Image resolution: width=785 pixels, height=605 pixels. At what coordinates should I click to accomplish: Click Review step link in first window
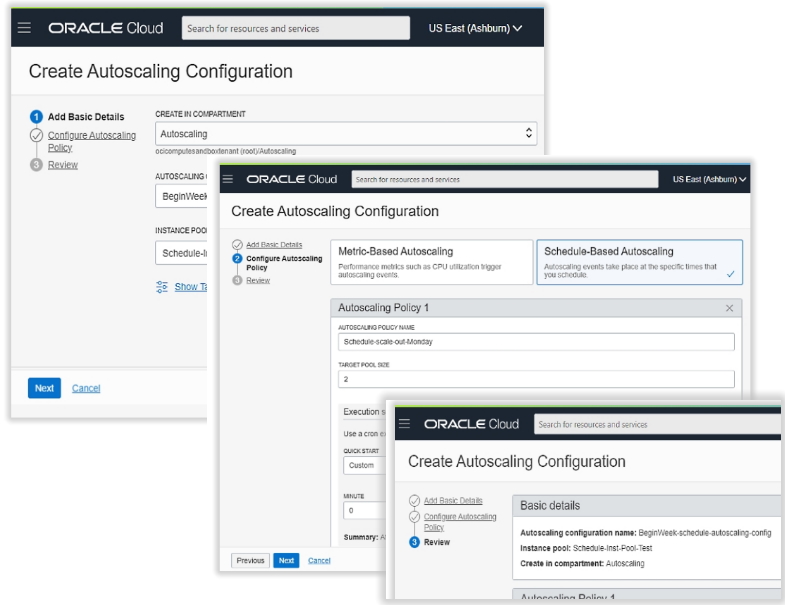63,165
